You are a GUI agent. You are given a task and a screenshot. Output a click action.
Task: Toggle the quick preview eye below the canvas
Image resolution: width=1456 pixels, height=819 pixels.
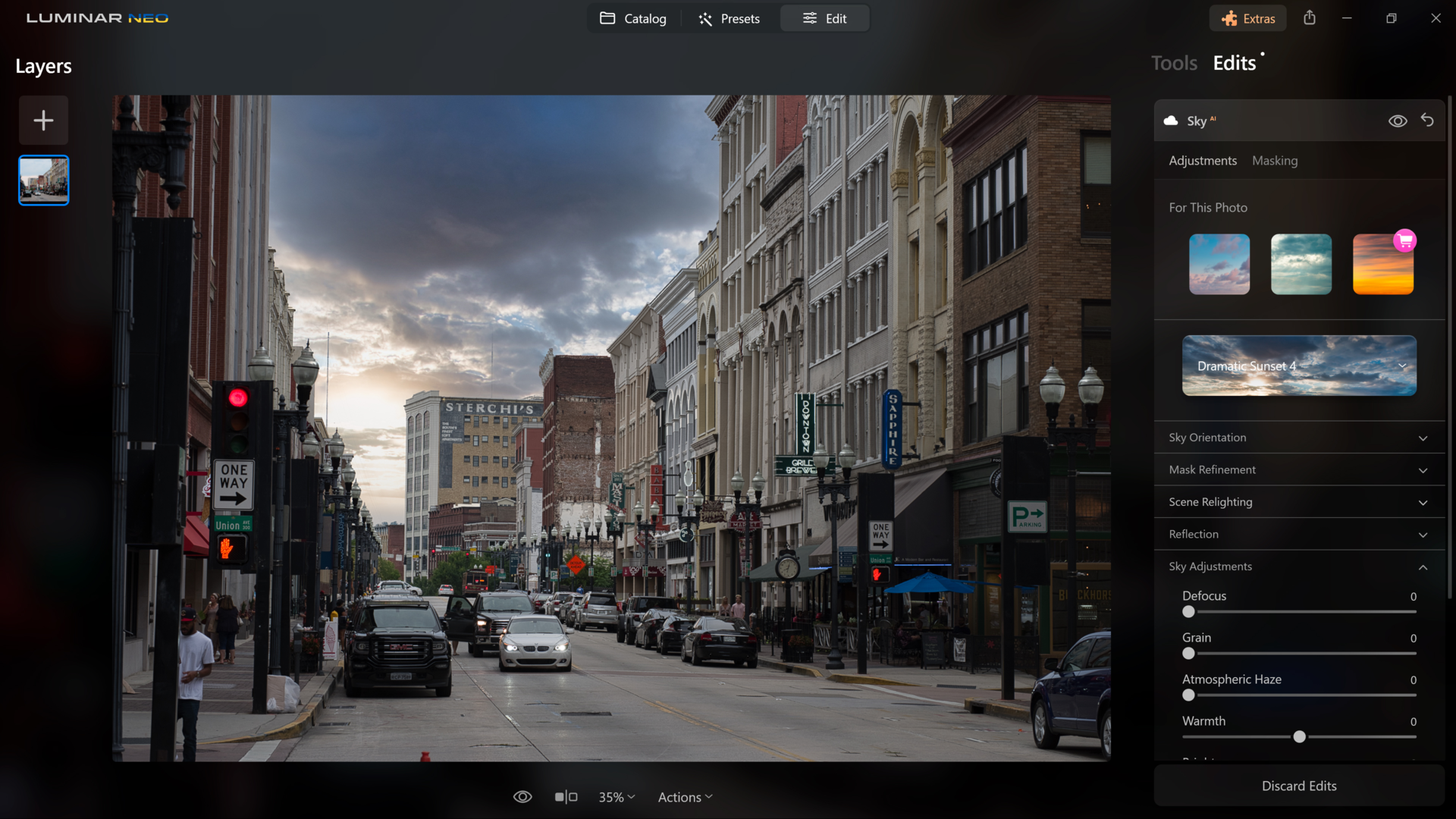[x=522, y=796]
